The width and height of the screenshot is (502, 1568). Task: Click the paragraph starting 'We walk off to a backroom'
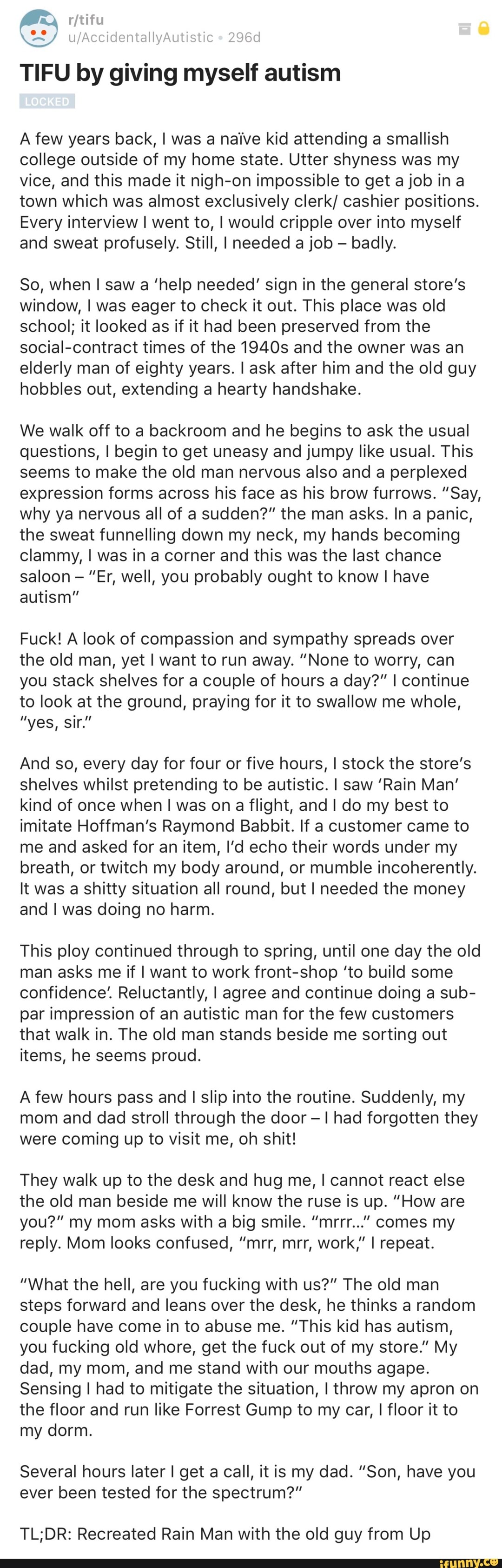(x=251, y=513)
